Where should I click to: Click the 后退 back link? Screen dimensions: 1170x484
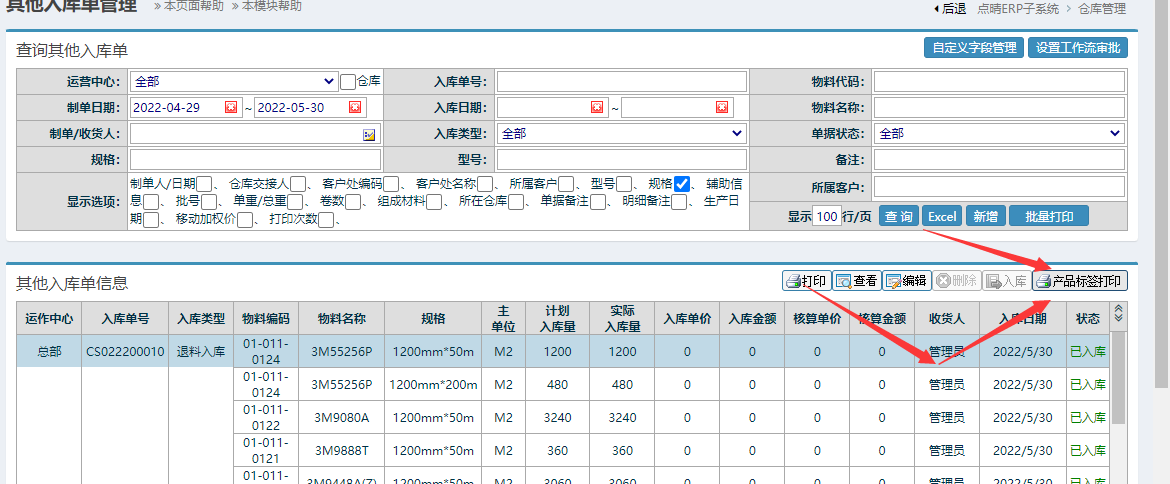948,9
